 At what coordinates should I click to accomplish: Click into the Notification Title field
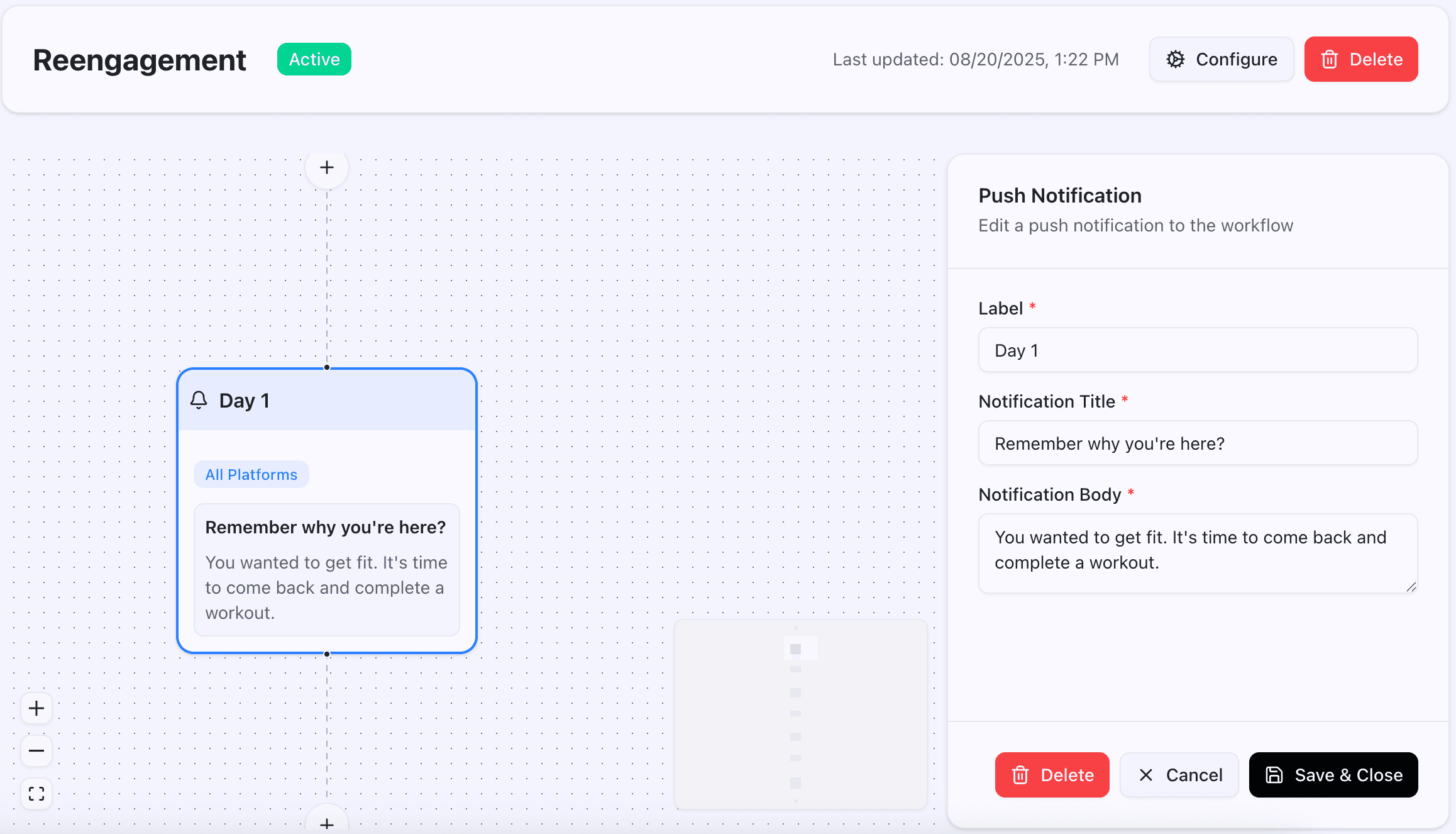pos(1198,443)
